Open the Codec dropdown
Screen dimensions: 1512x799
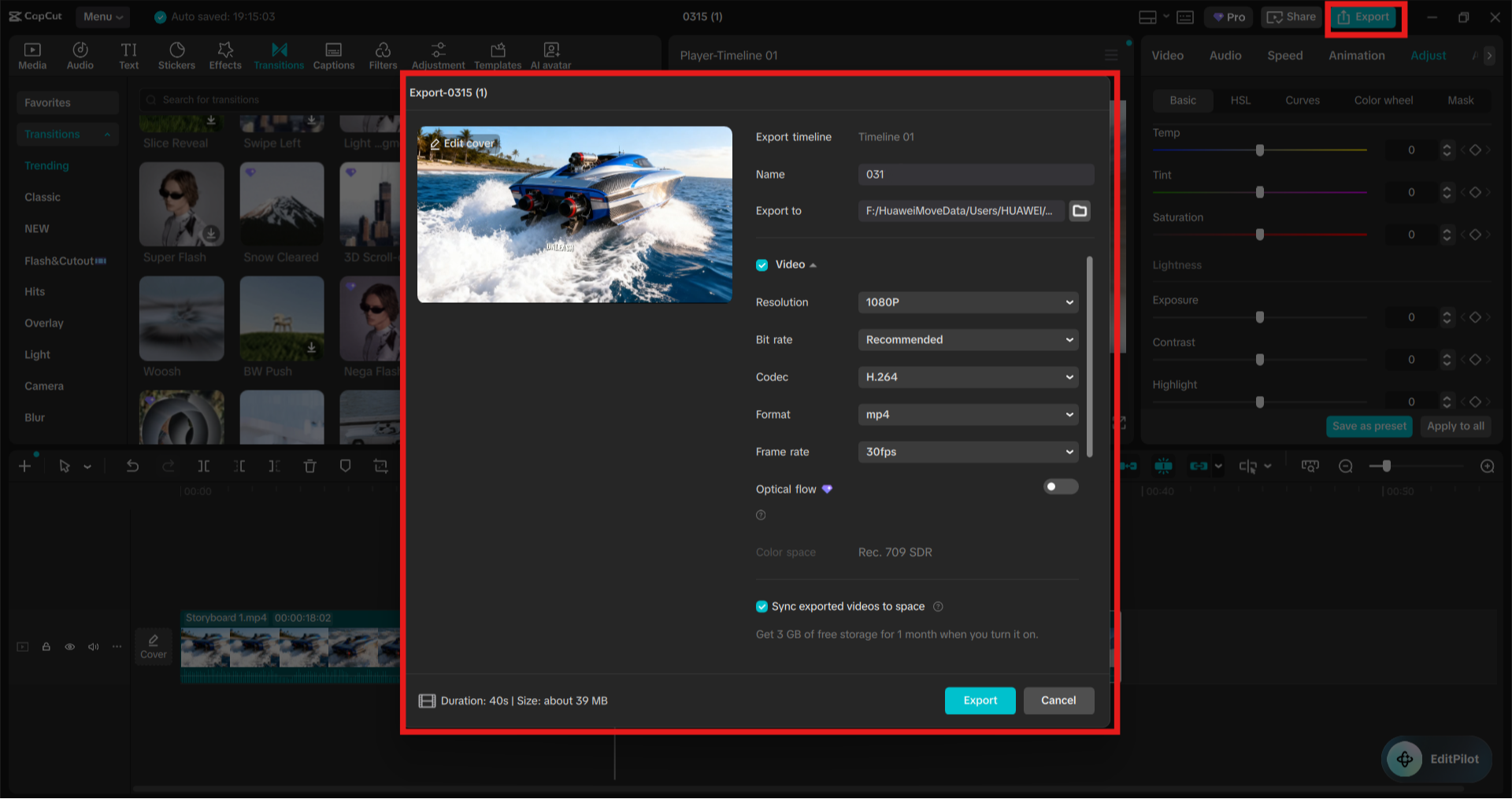968,377
